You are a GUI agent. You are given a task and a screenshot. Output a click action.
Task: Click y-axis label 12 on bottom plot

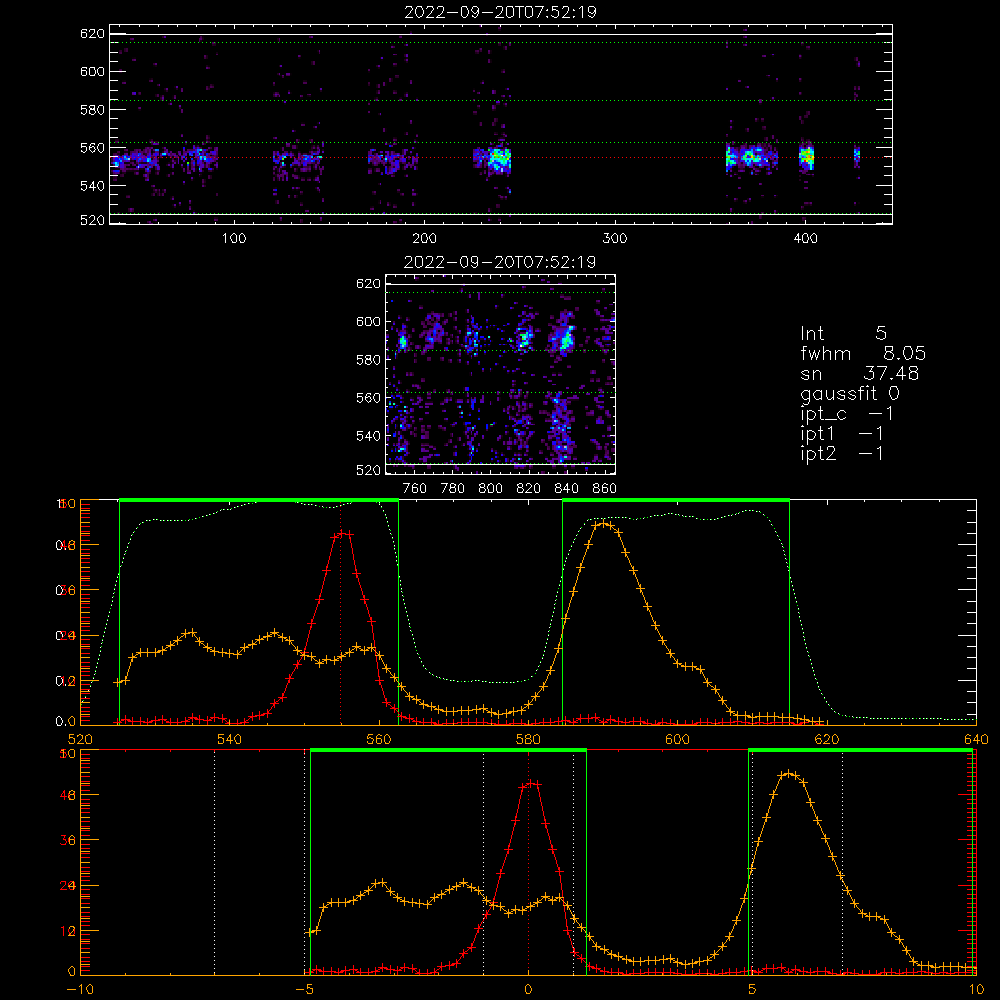pos(68,931)
